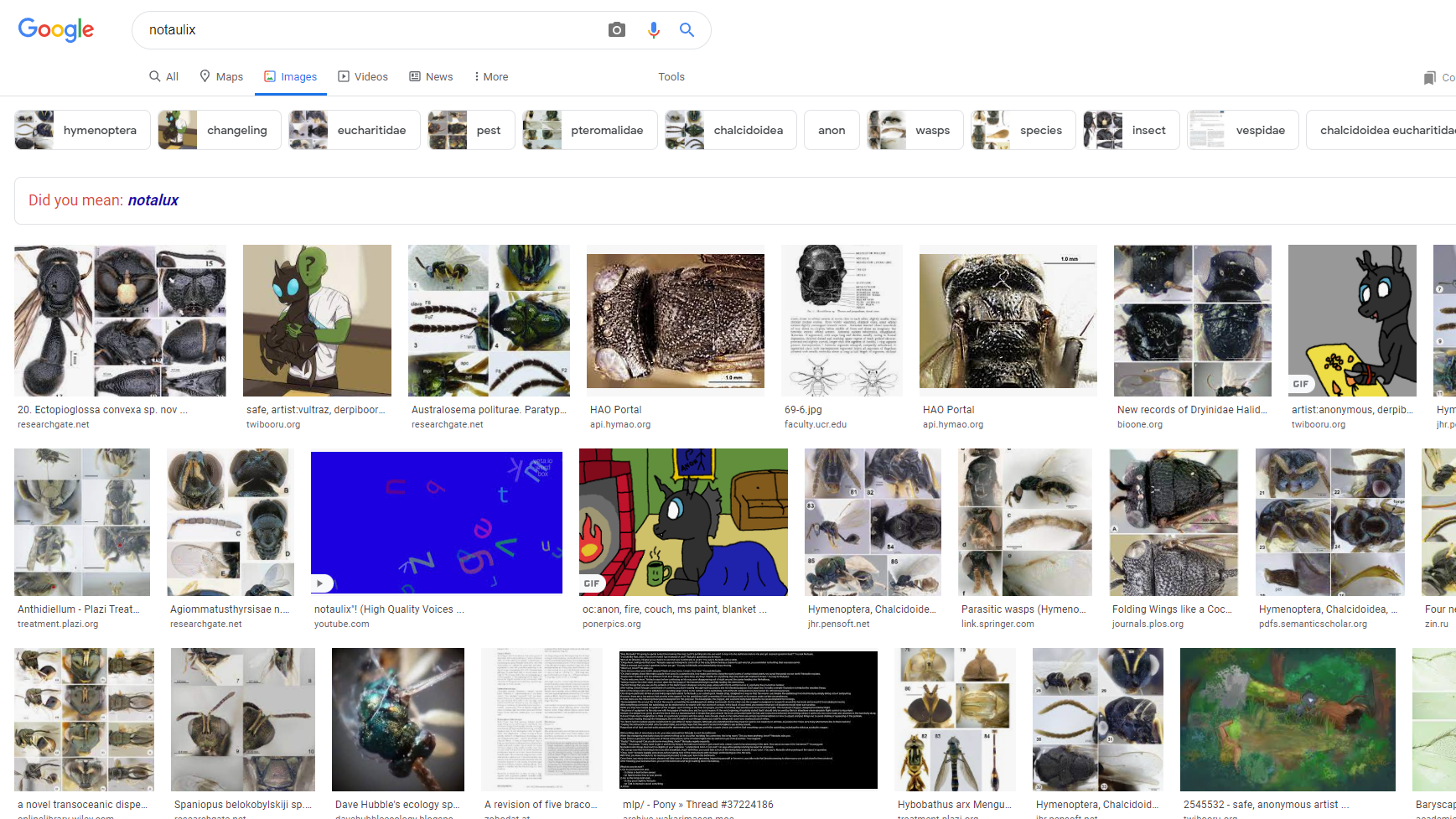Image resolution: width=1456 pixels, height=819 pixels.
Task: Switch to the Maps tab
Action: (221, 76)
